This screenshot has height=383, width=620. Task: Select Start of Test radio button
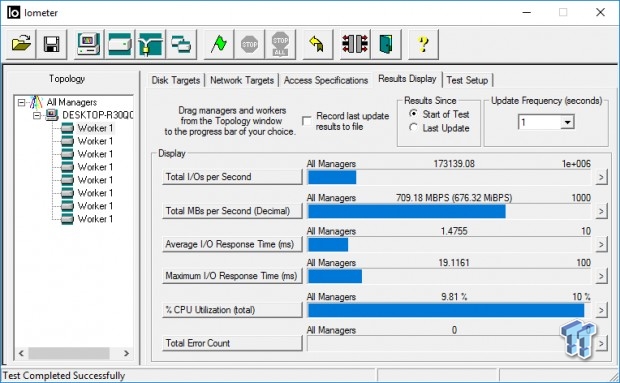pos(414,114)
